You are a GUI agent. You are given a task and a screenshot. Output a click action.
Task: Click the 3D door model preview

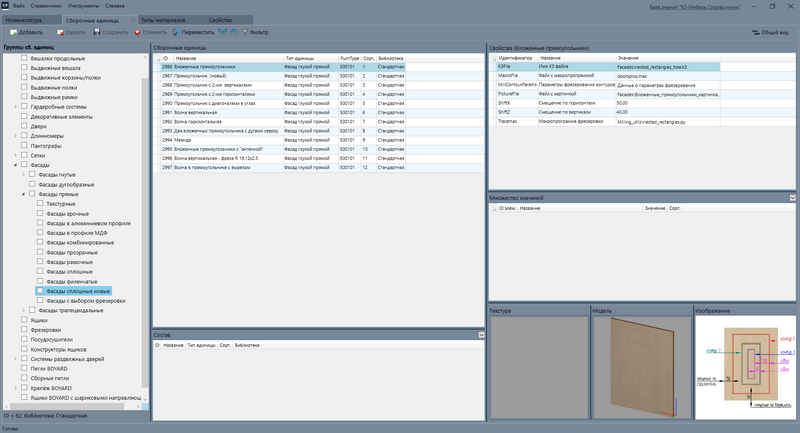(x=642, y=367)
